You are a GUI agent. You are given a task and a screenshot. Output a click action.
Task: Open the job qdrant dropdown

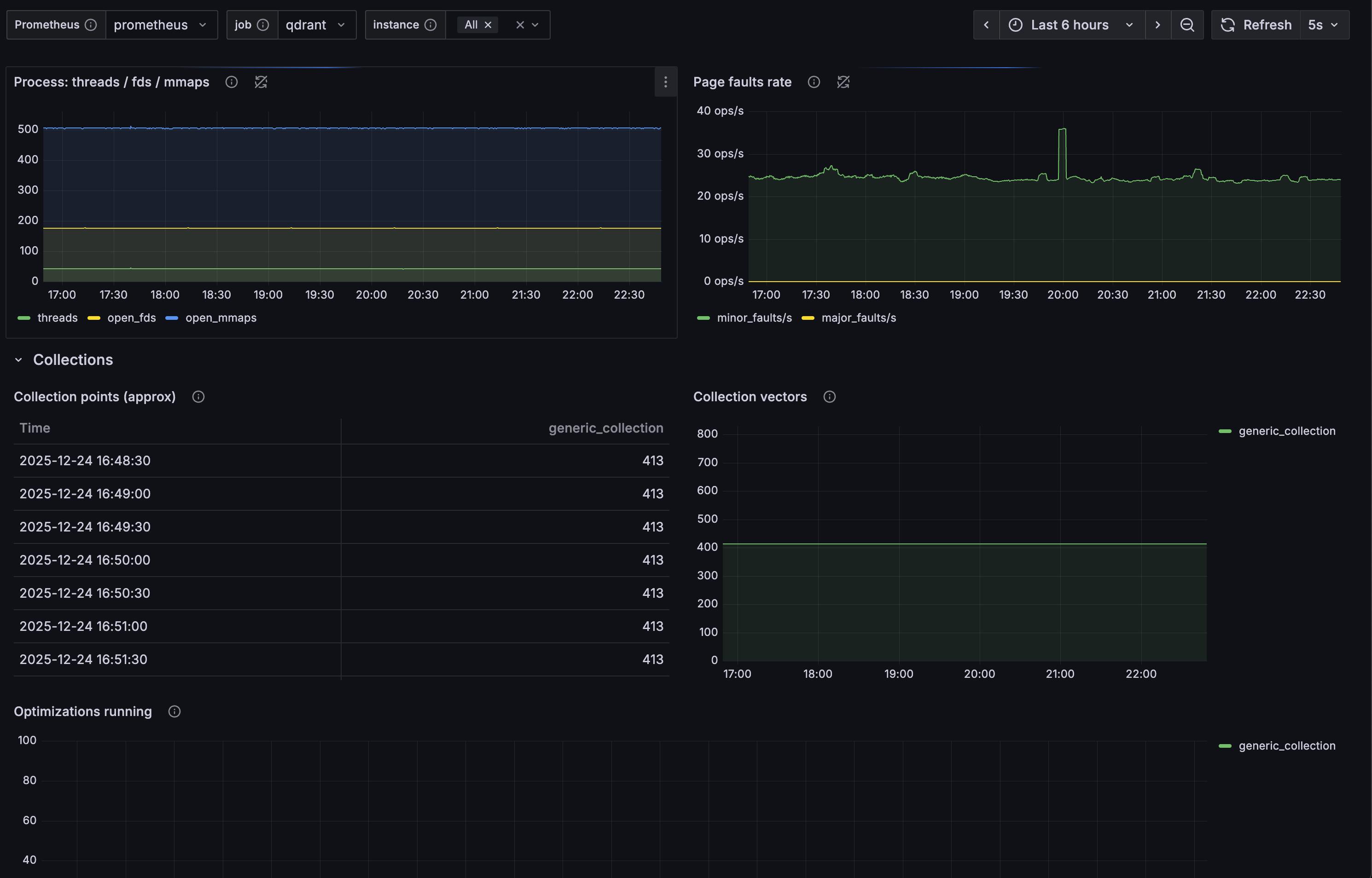click(316, 25)
